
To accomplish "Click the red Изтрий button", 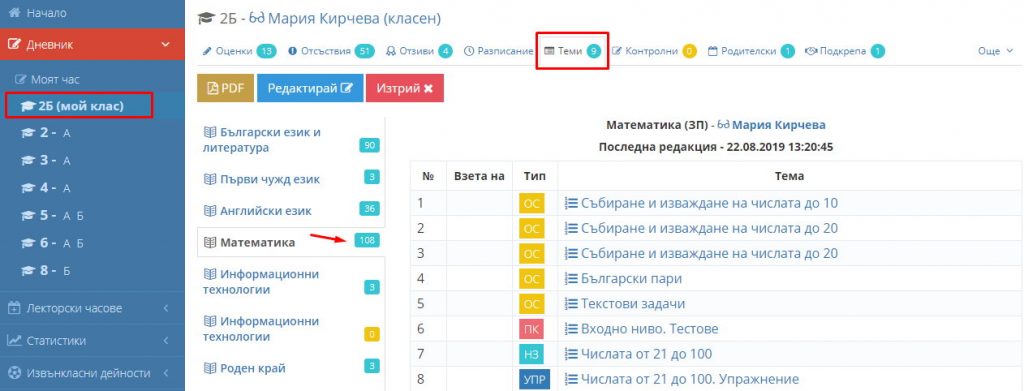I will coord(404,88).
